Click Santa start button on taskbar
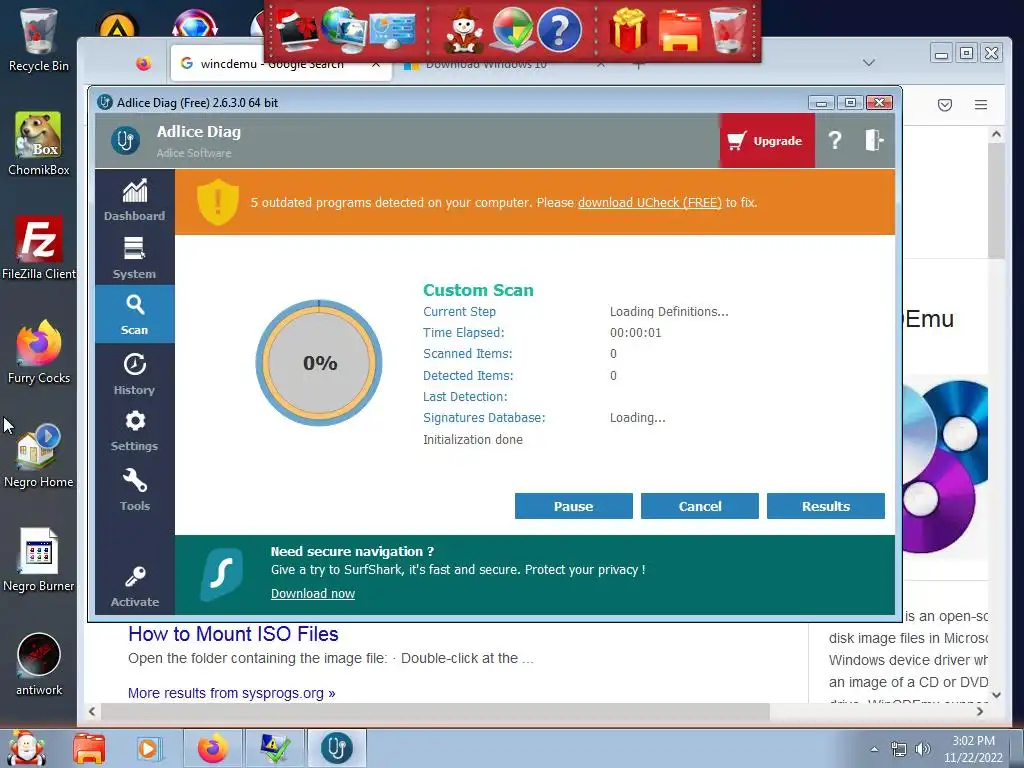The width and height of the screenshot is (1024, 768). coord(25,748)
